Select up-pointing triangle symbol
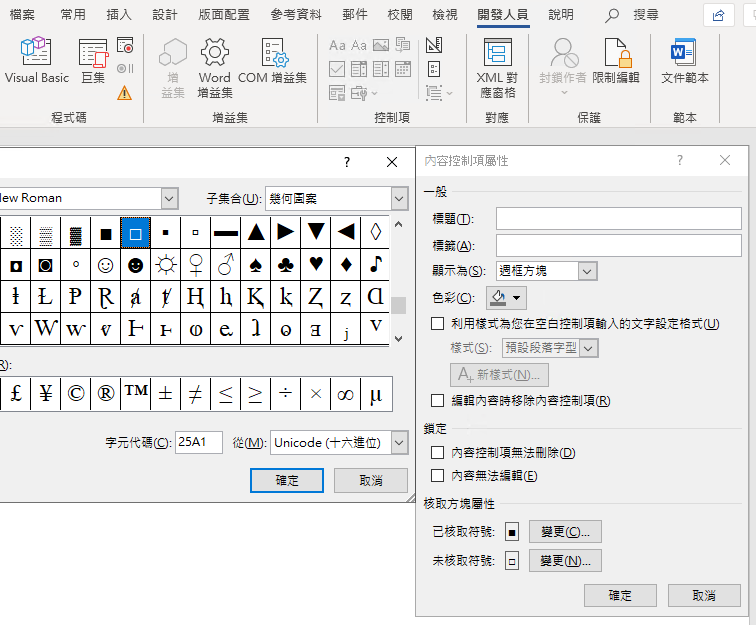 click(x=256, y=233)
